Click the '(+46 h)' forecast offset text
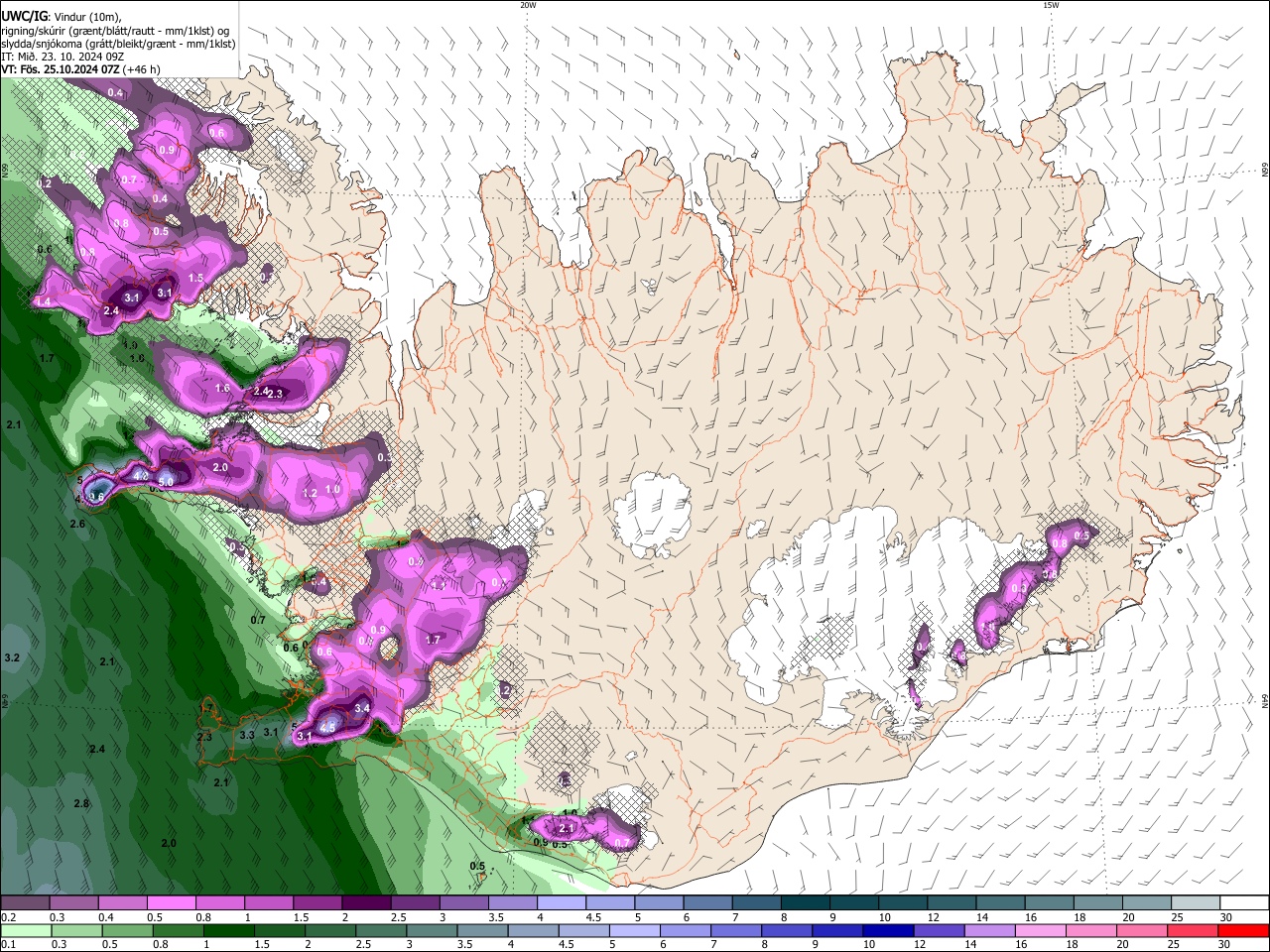The image size is (1270, 952). click(x=143, y=69)
